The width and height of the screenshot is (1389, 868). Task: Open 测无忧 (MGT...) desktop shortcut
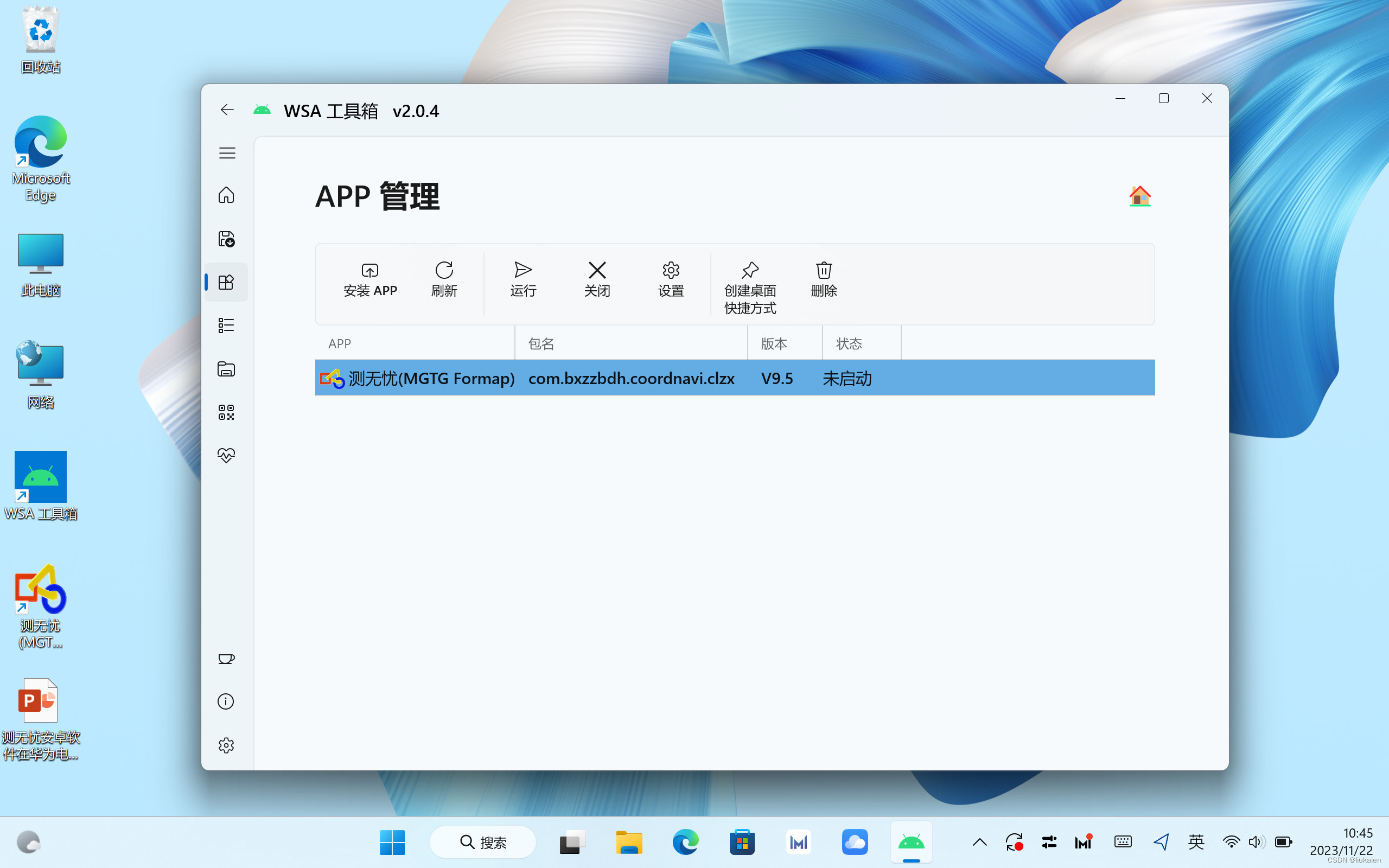(x=41, y=607)
